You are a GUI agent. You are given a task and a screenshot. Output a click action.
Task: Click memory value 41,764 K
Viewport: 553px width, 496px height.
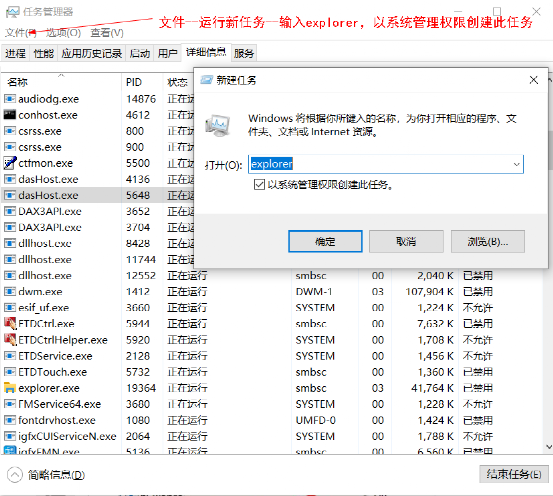pos(432,388)
